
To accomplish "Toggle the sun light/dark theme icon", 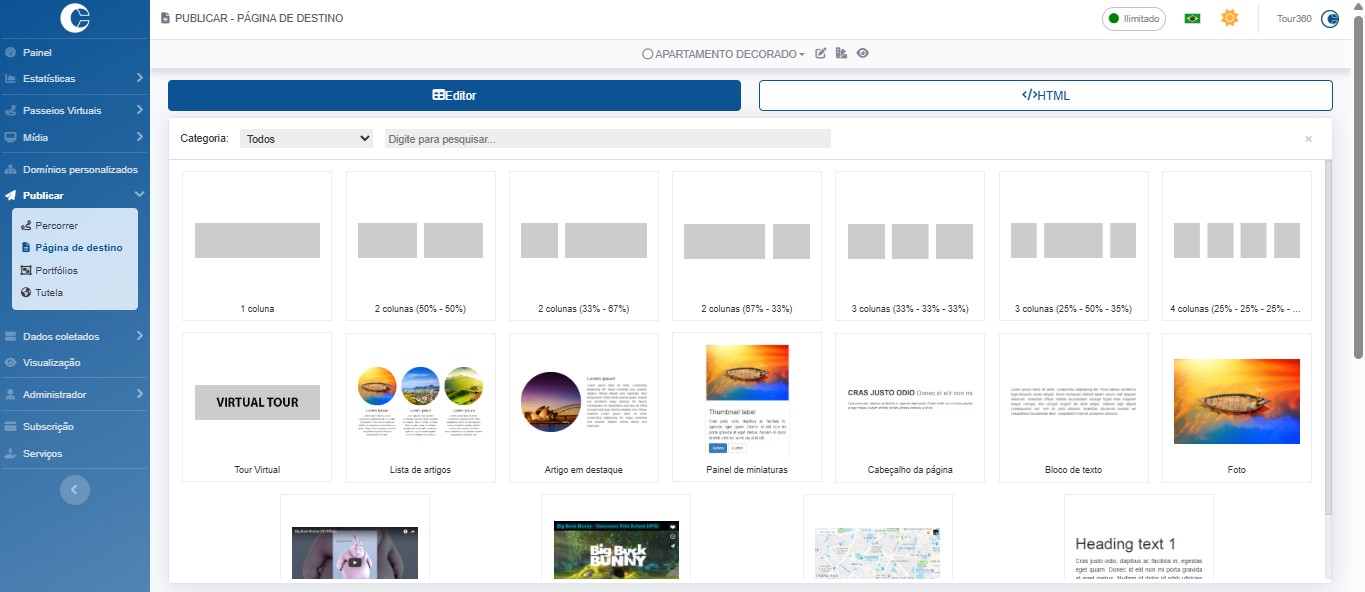I will click(x=1229, y=18).
